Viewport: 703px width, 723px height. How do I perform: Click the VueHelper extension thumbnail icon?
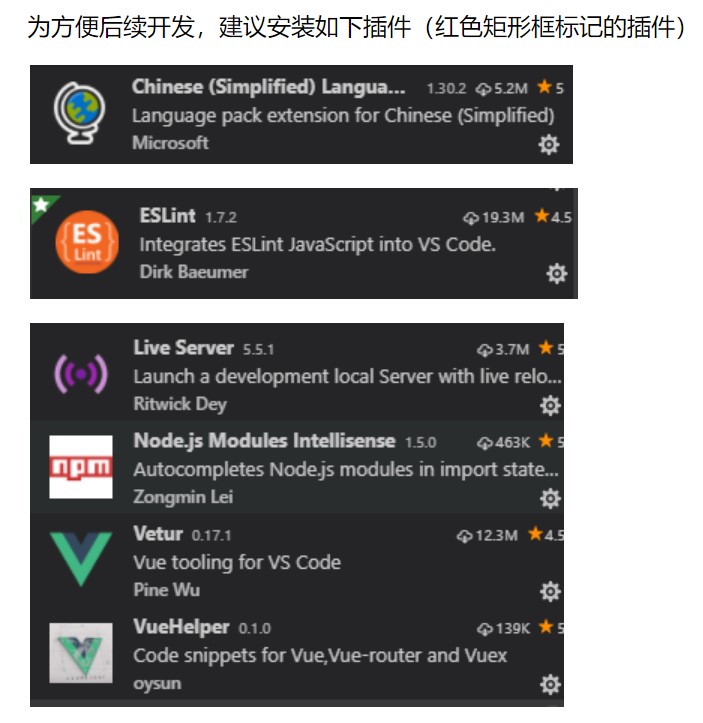(x=81, y=652)
